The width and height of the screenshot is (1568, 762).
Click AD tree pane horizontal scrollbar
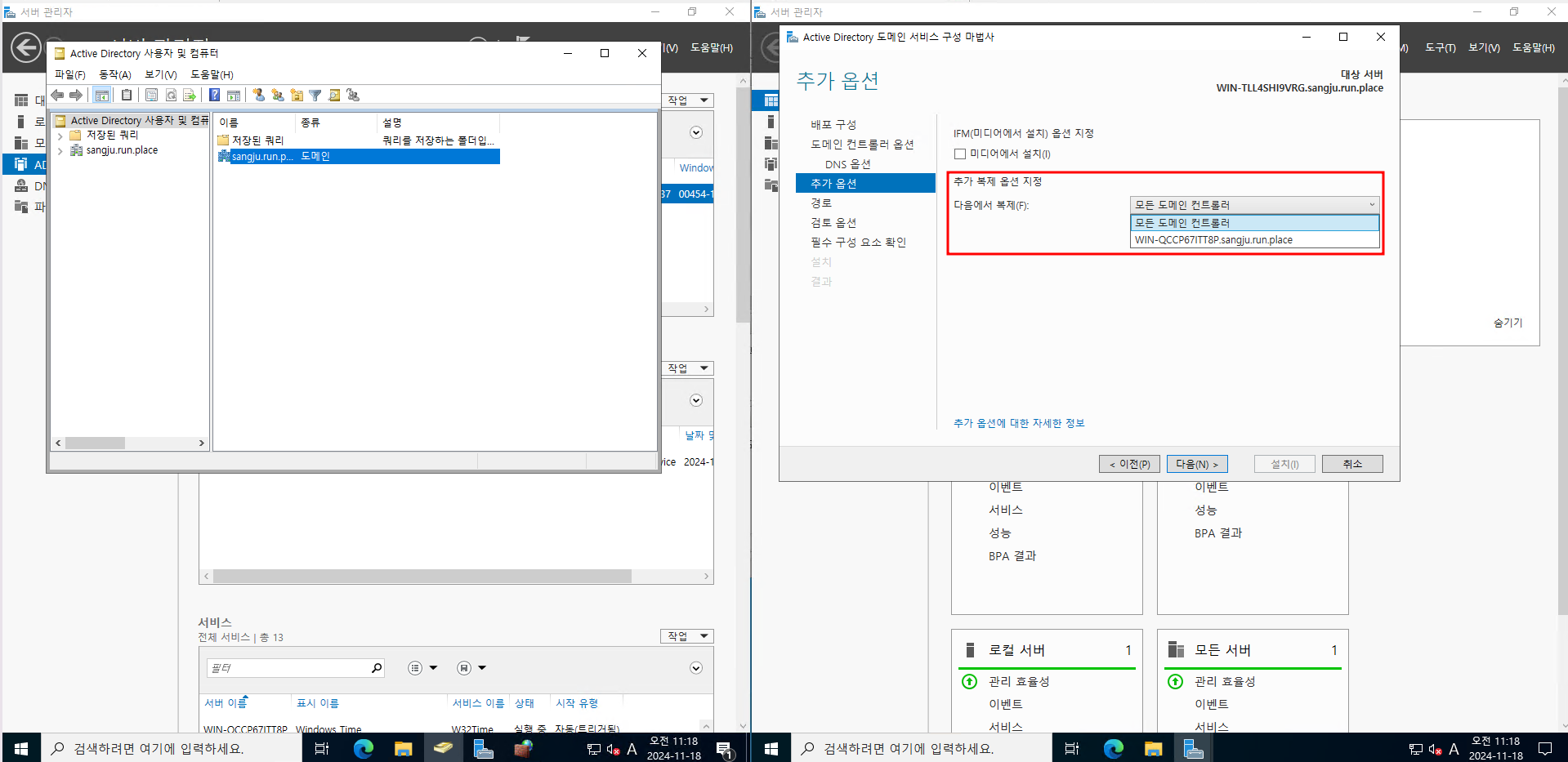[129, 443]
